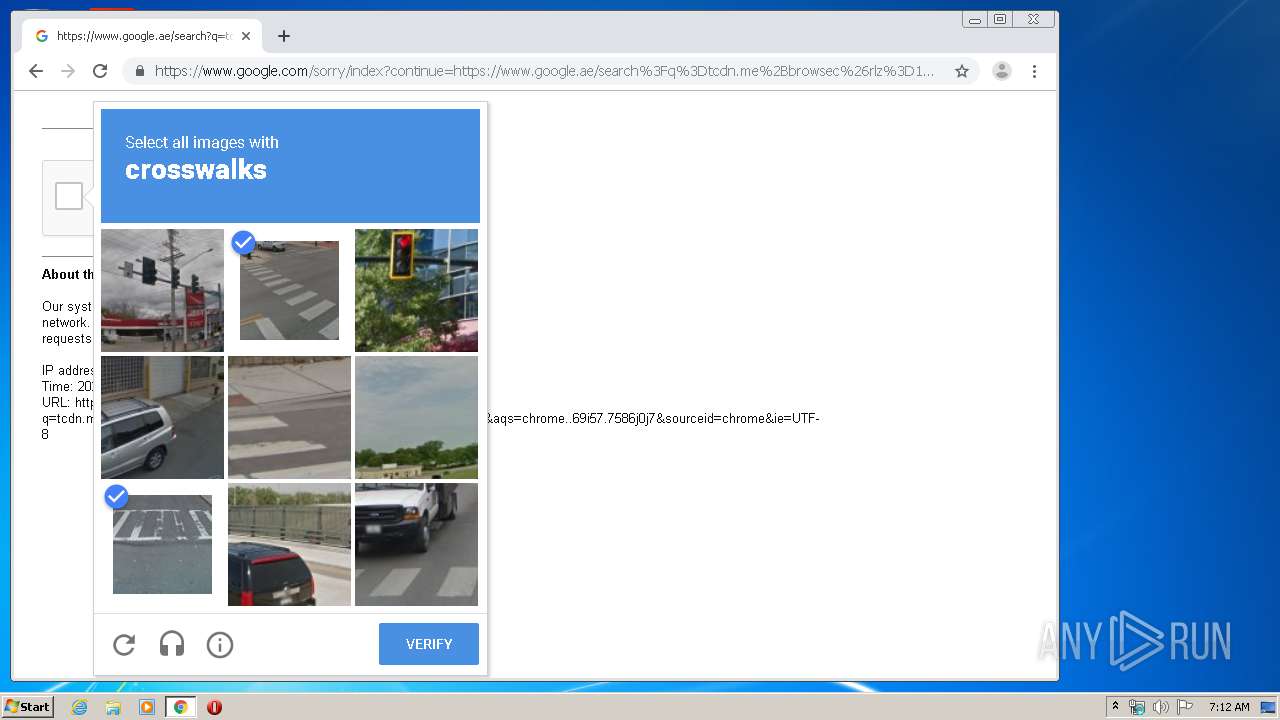The height and width of the screenshot is (720, 1280).
Task: Switch to the audio challenge headphones icon
Action: pos(172,645)
